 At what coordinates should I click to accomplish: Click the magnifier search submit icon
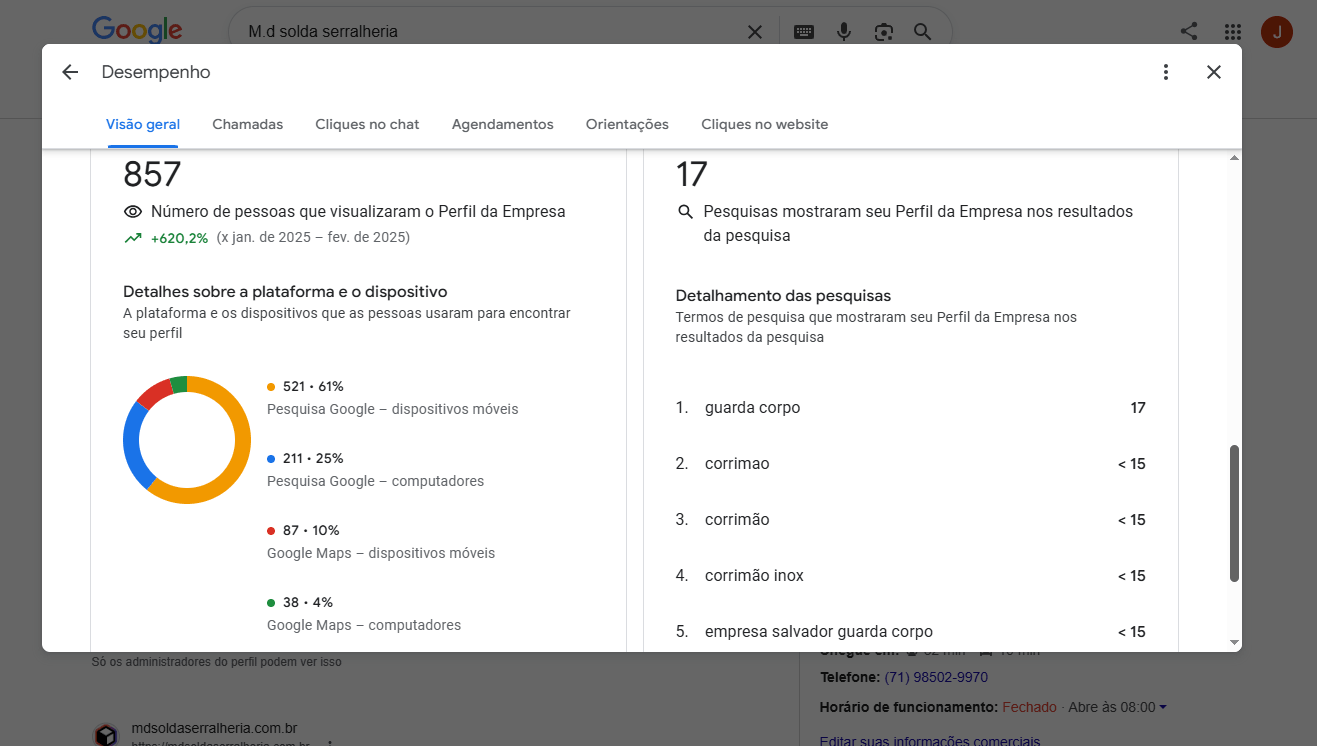923,32
